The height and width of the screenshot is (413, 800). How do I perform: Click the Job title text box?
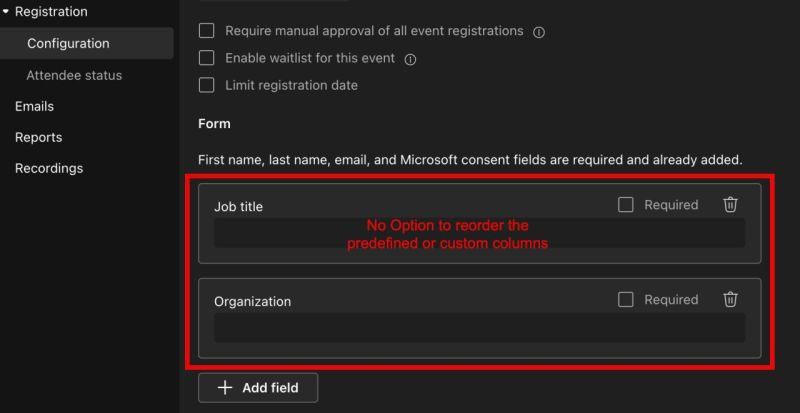[x=479, y=234]
